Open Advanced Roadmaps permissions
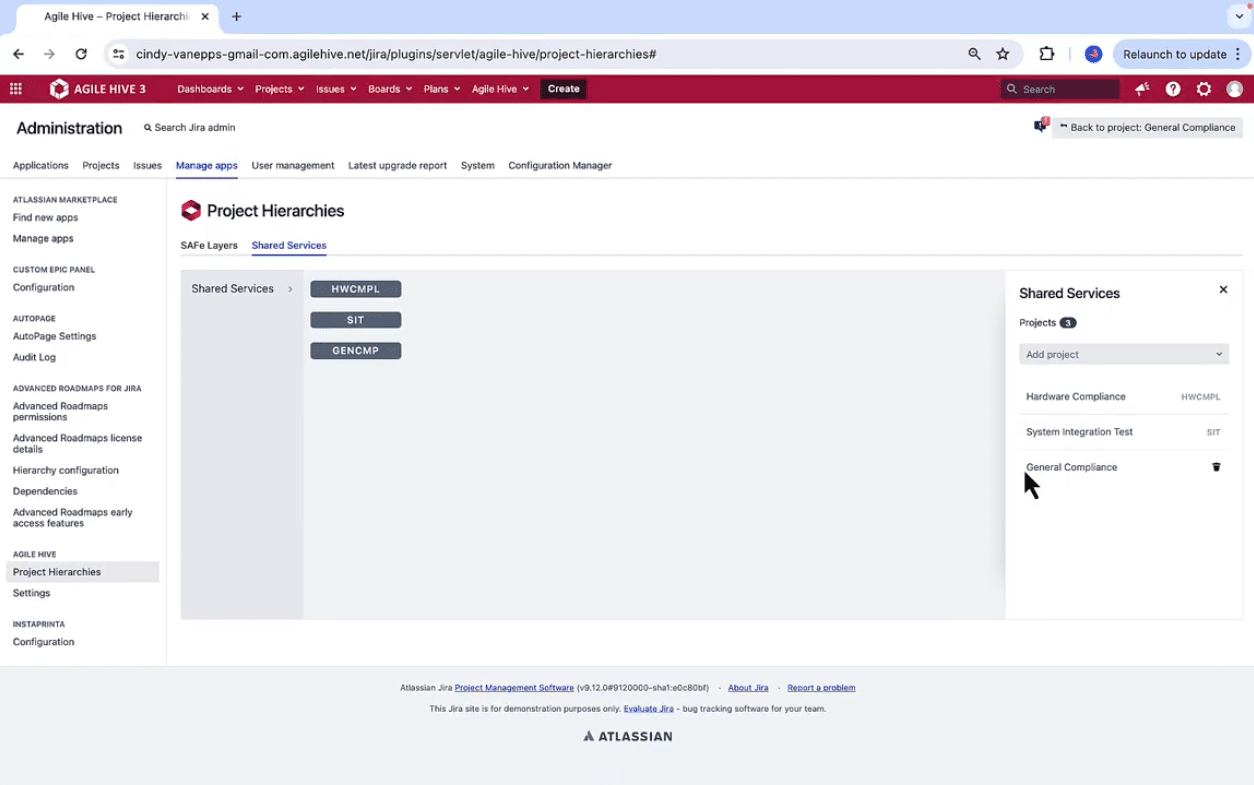The image size is (1254, 785). pyautogui.click(x=60, y=411)
